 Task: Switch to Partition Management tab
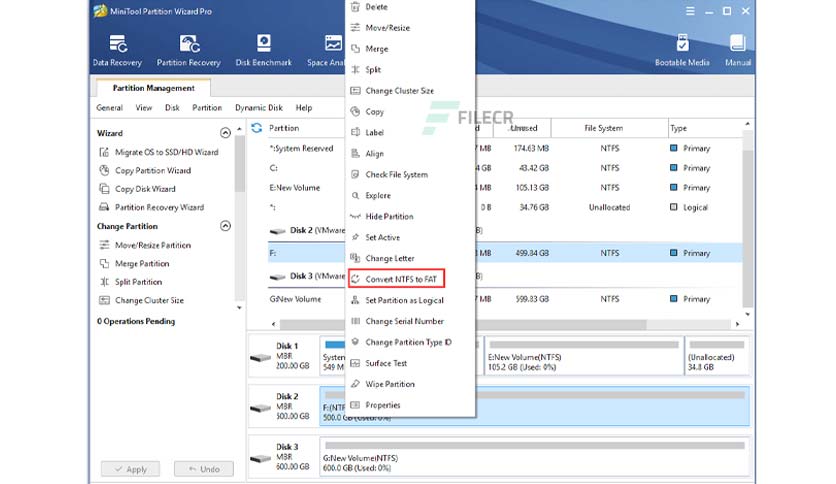click(154, 88)
